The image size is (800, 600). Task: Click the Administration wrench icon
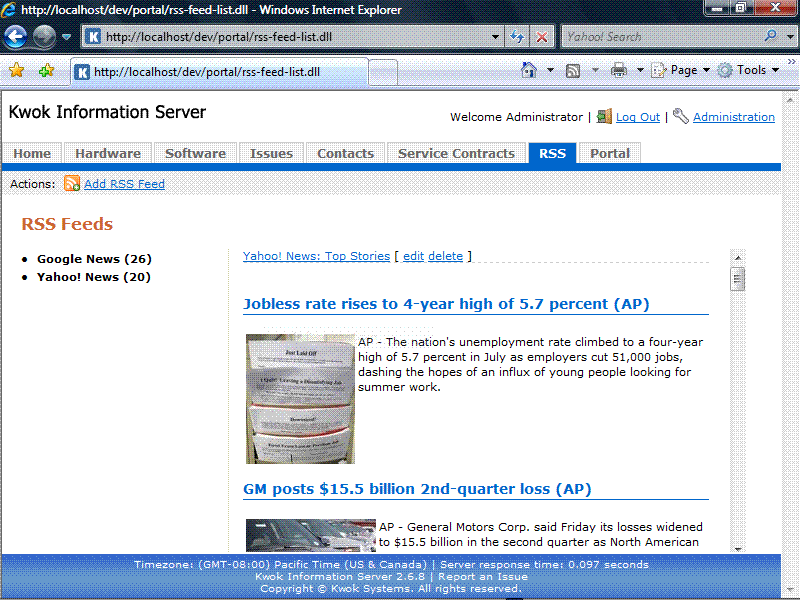(x=681, y=116)
